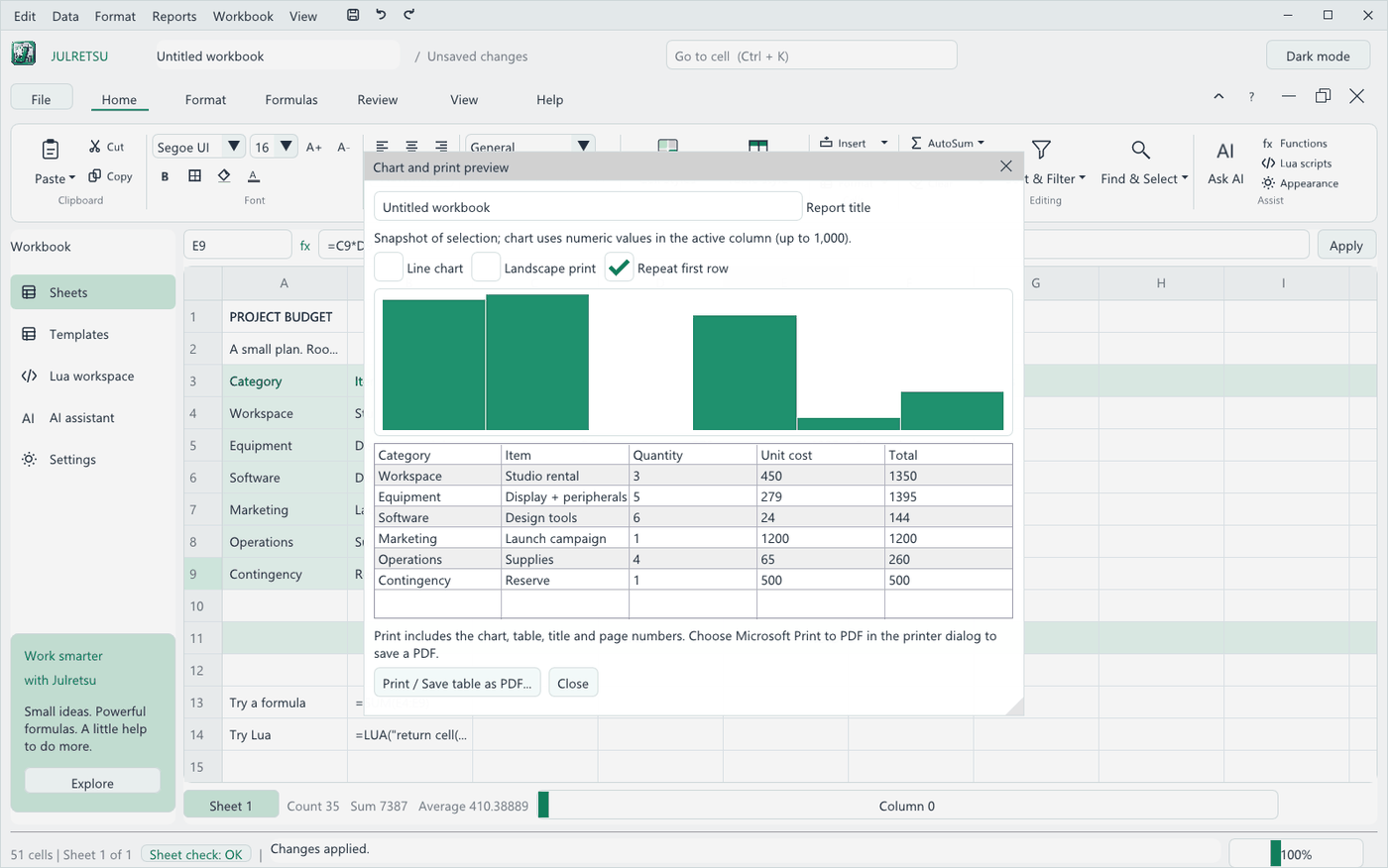This screenshot has height=868, width=1388.
Task: Open the Reports menu
Action: [174, 16]
